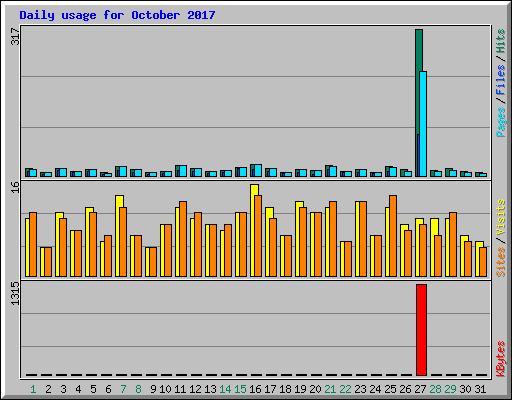Click the orange Visits bar for day 9

point(153,262)
